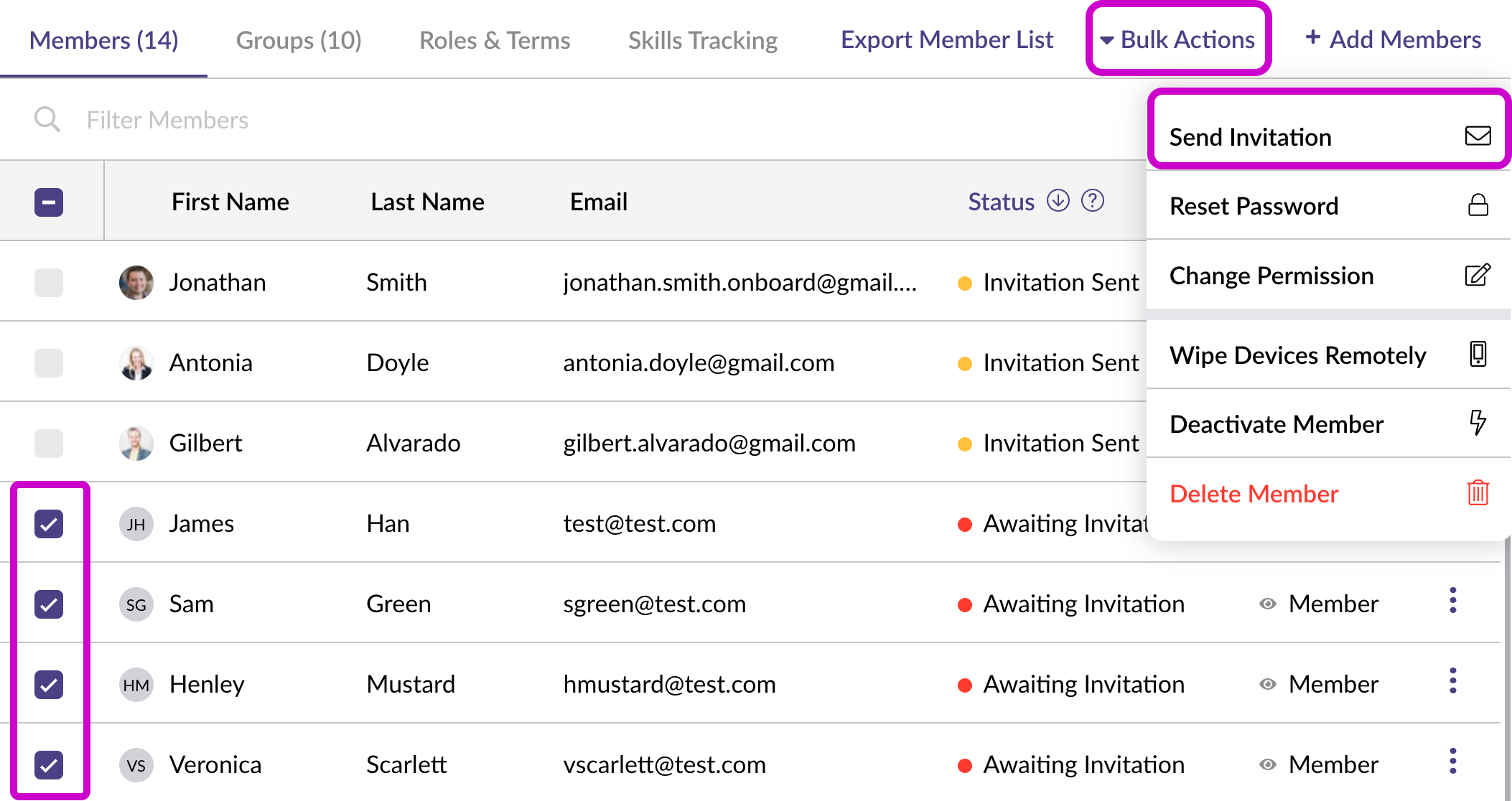The image size is (1512, 801).
Task: Click the search magnifier icon
Action: (x=47, y=119)
